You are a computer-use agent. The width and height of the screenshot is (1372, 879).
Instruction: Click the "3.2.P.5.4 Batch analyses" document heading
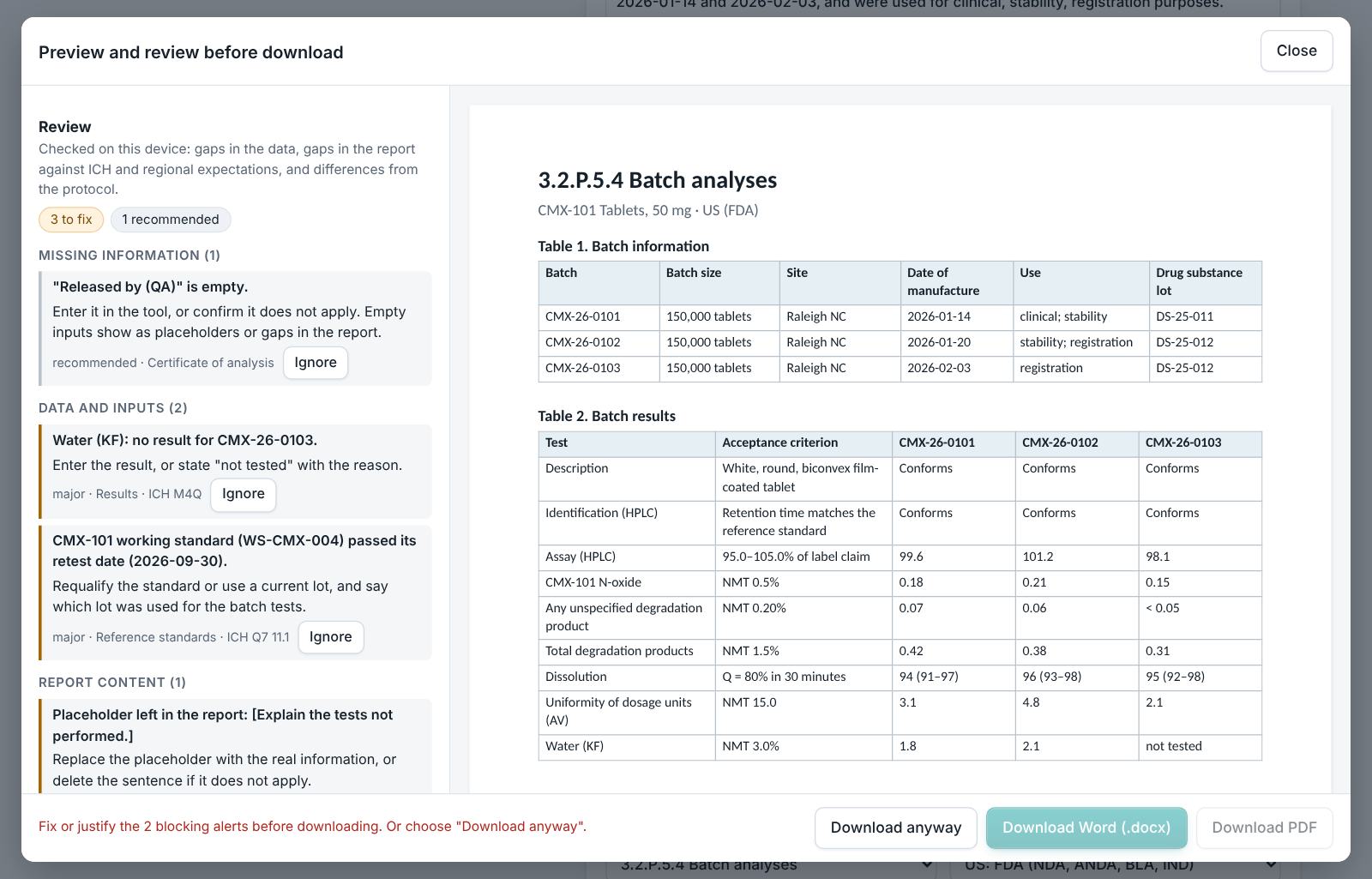(x=657, y=180)
